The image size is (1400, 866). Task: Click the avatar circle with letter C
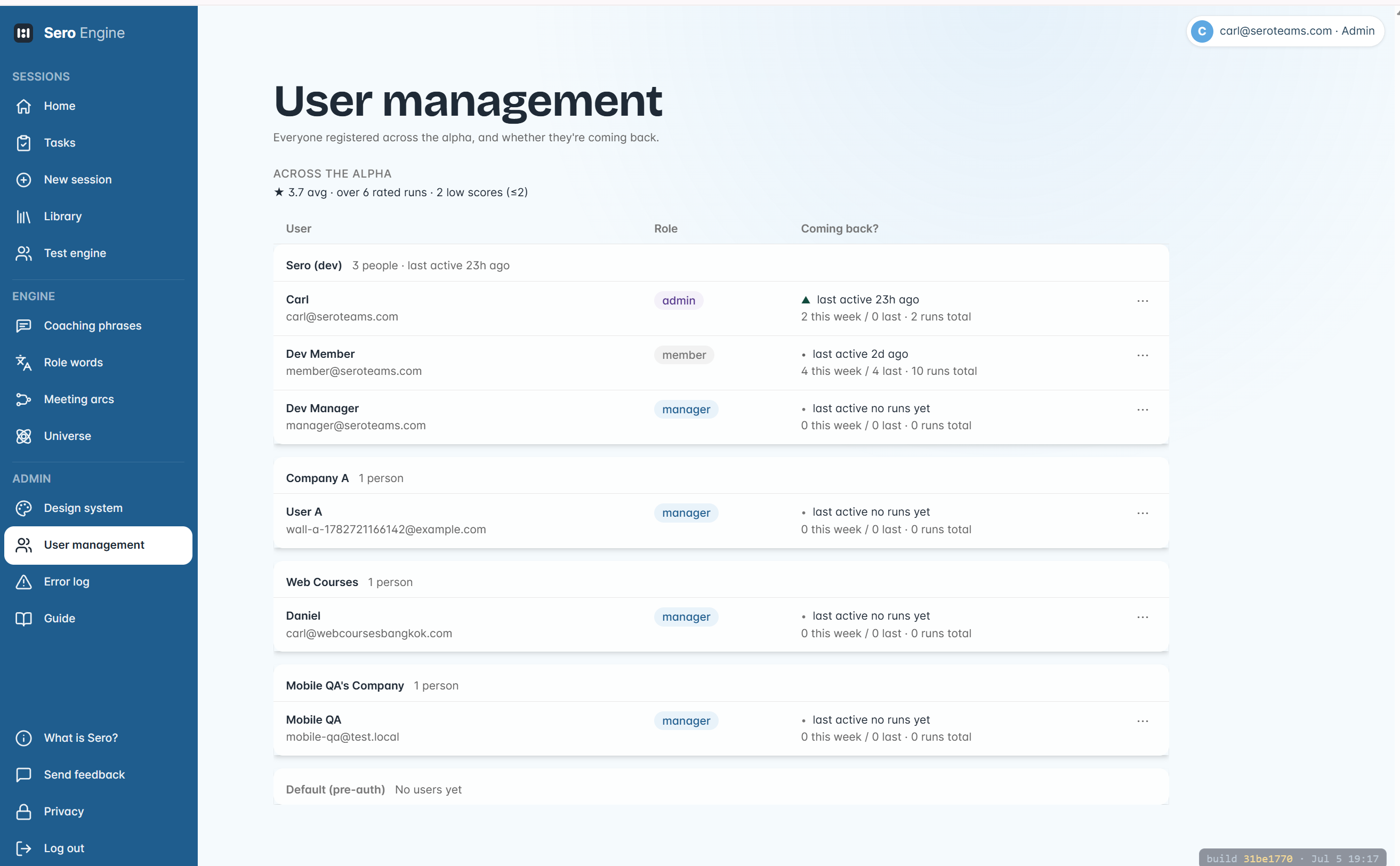tap(1202, 31)
